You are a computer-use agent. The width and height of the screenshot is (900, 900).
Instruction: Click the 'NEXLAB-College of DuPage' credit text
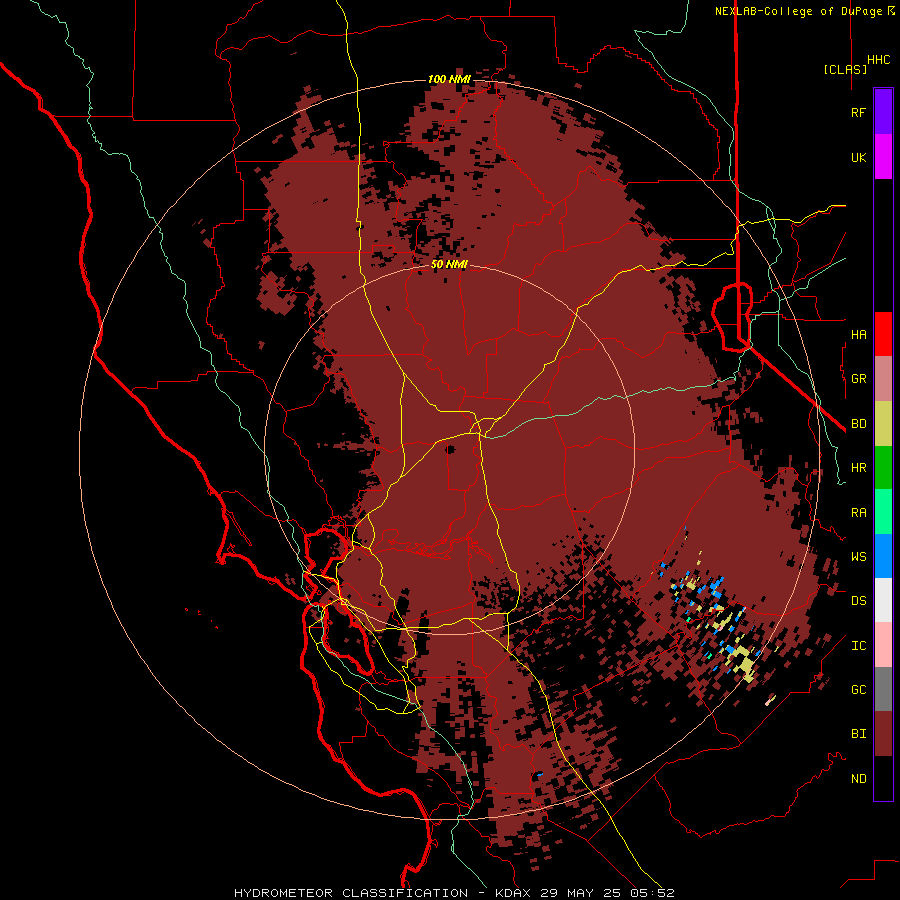[x=800, y=11]
